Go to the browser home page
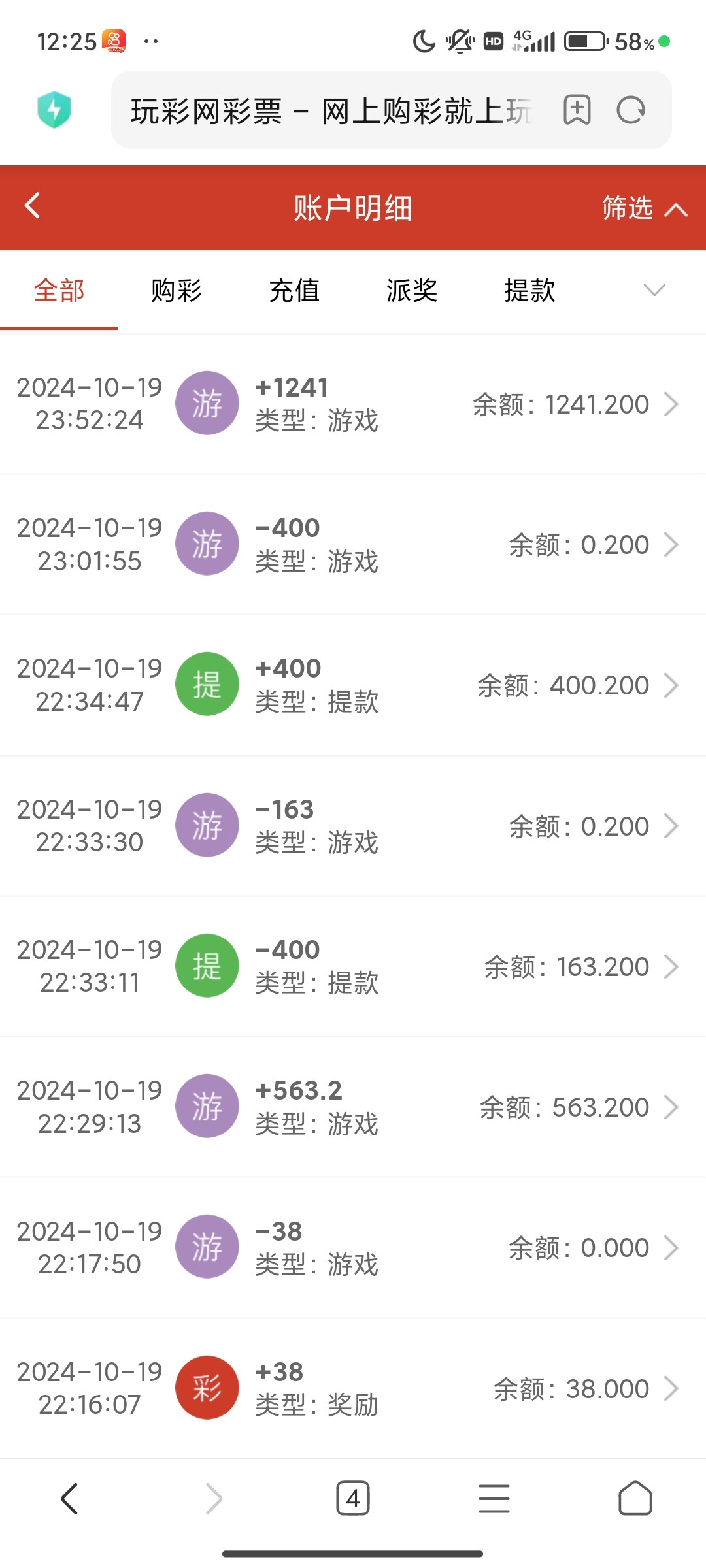This screenshot has height=1568, width=706. tap(635, 1498)
